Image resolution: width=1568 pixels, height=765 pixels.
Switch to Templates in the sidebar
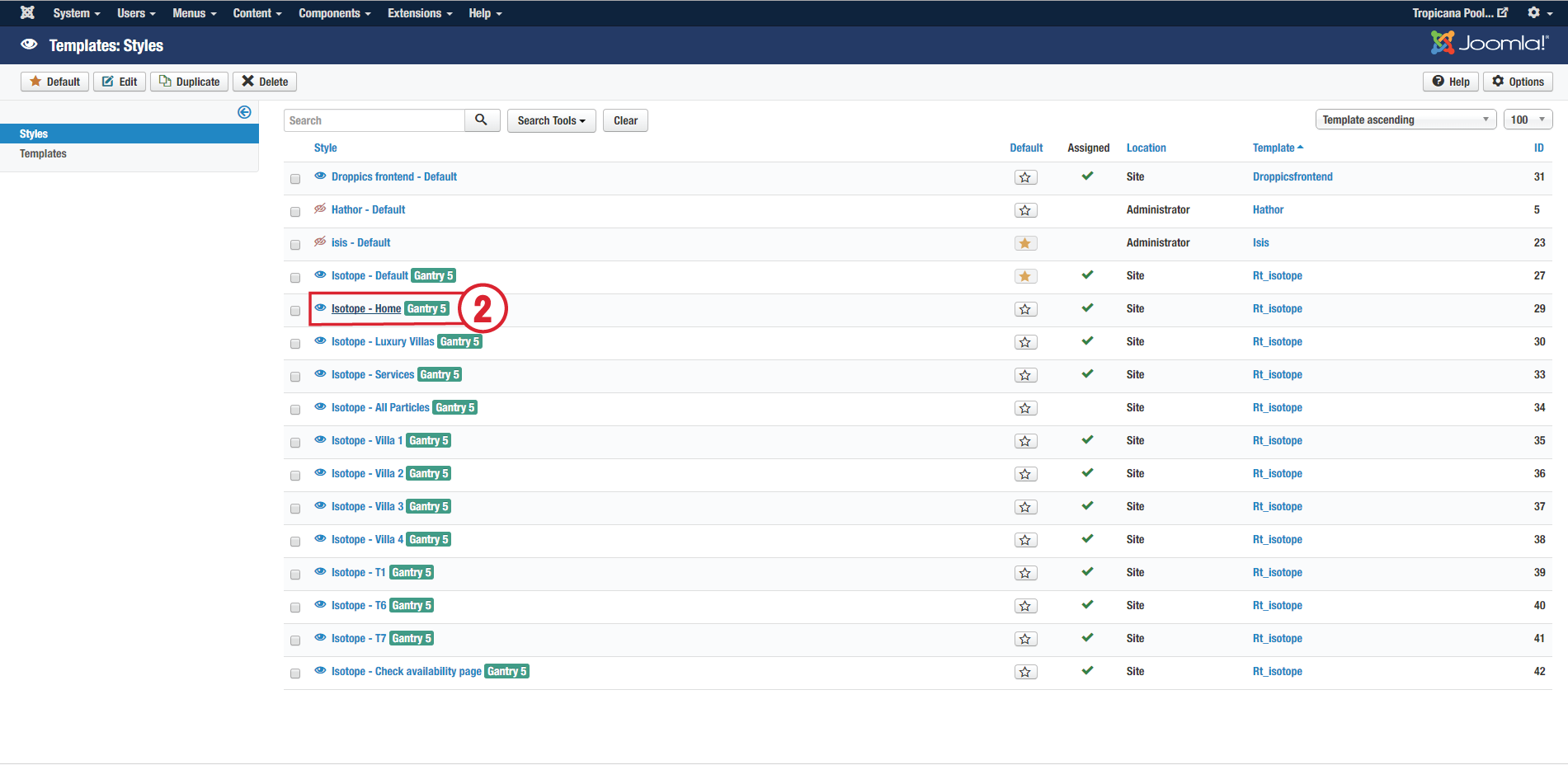point(43,154)
